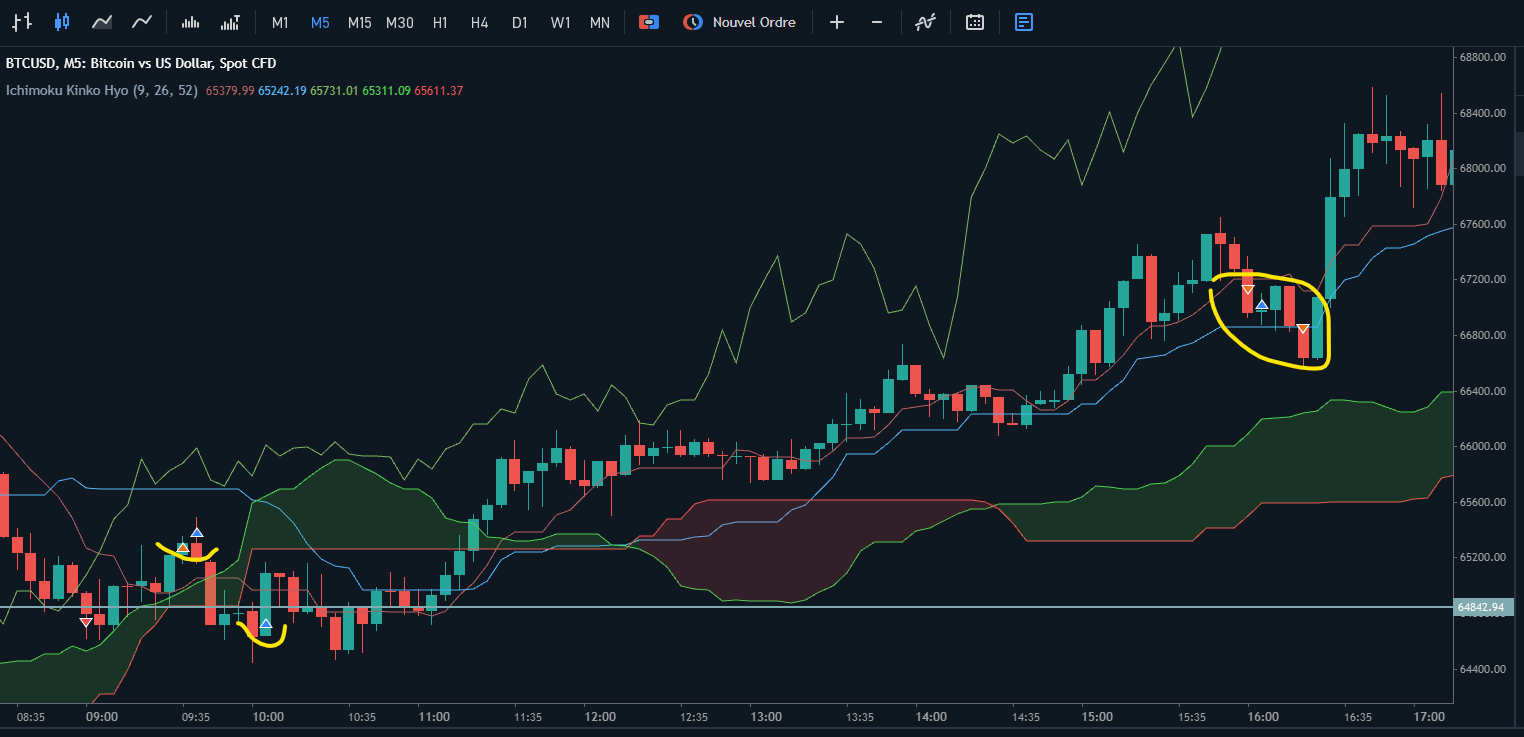The height and width of the screenshot is (737, 1524).
Task: Select the M15 timeframe
Action: tap(359, 22)
